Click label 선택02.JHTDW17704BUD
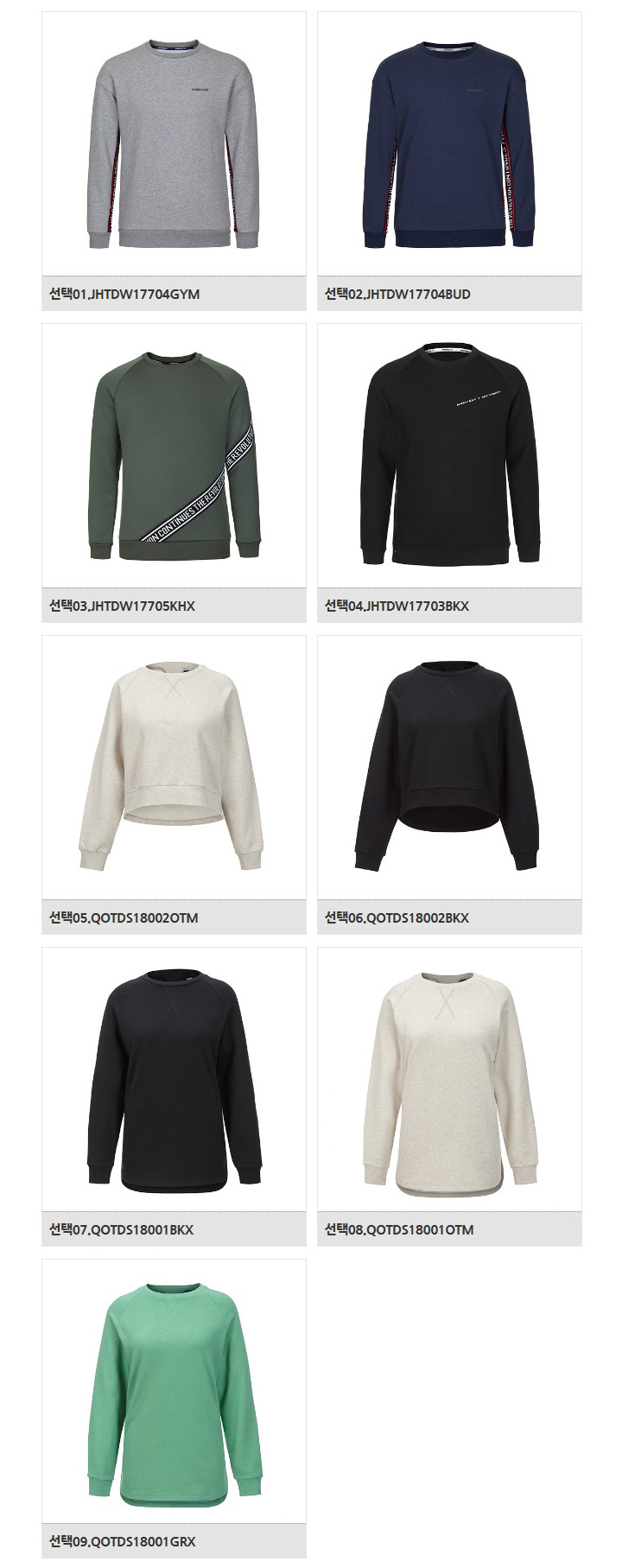 coord(397,294)
